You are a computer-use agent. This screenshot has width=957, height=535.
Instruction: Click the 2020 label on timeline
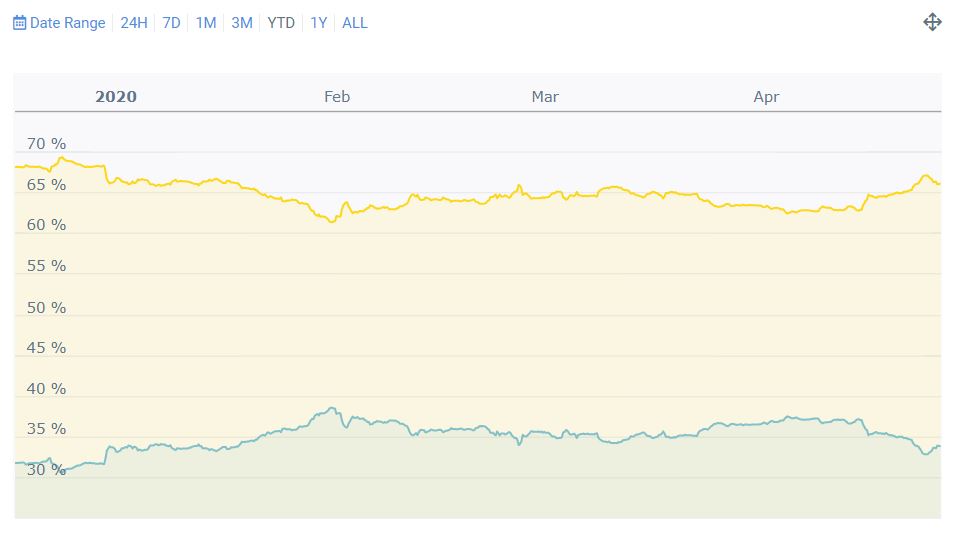116,97
